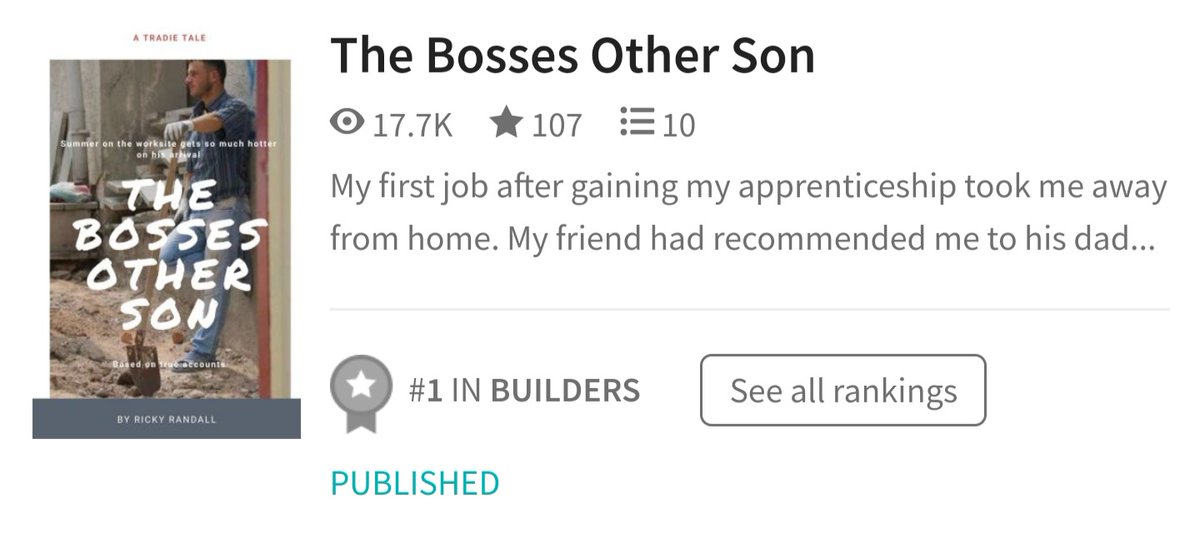Select the book cover thumbnail
This screenshot has width=1200, height=534.
[x=167, y=238]
